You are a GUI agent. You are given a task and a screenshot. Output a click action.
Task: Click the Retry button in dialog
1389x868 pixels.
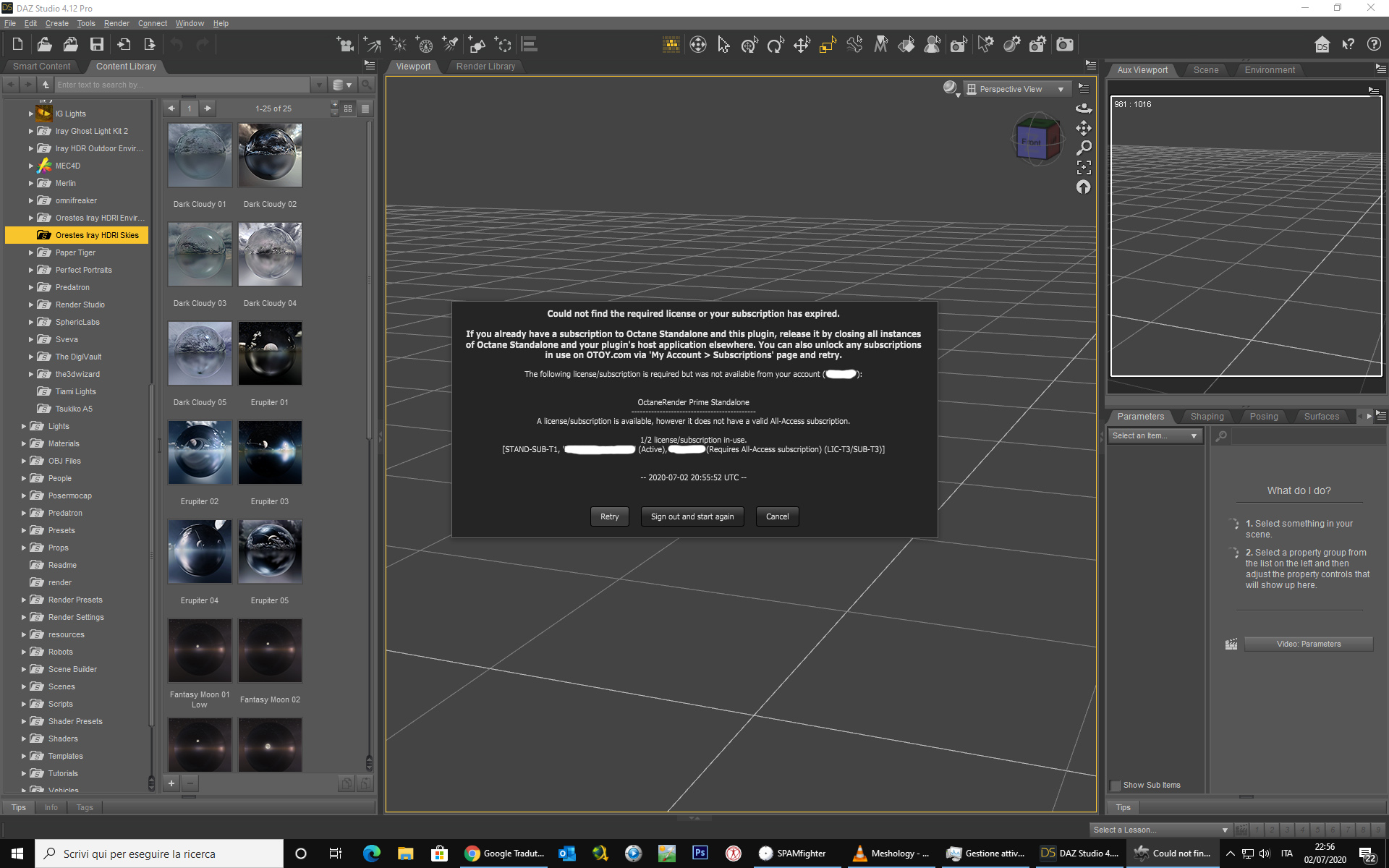point(609,516)
